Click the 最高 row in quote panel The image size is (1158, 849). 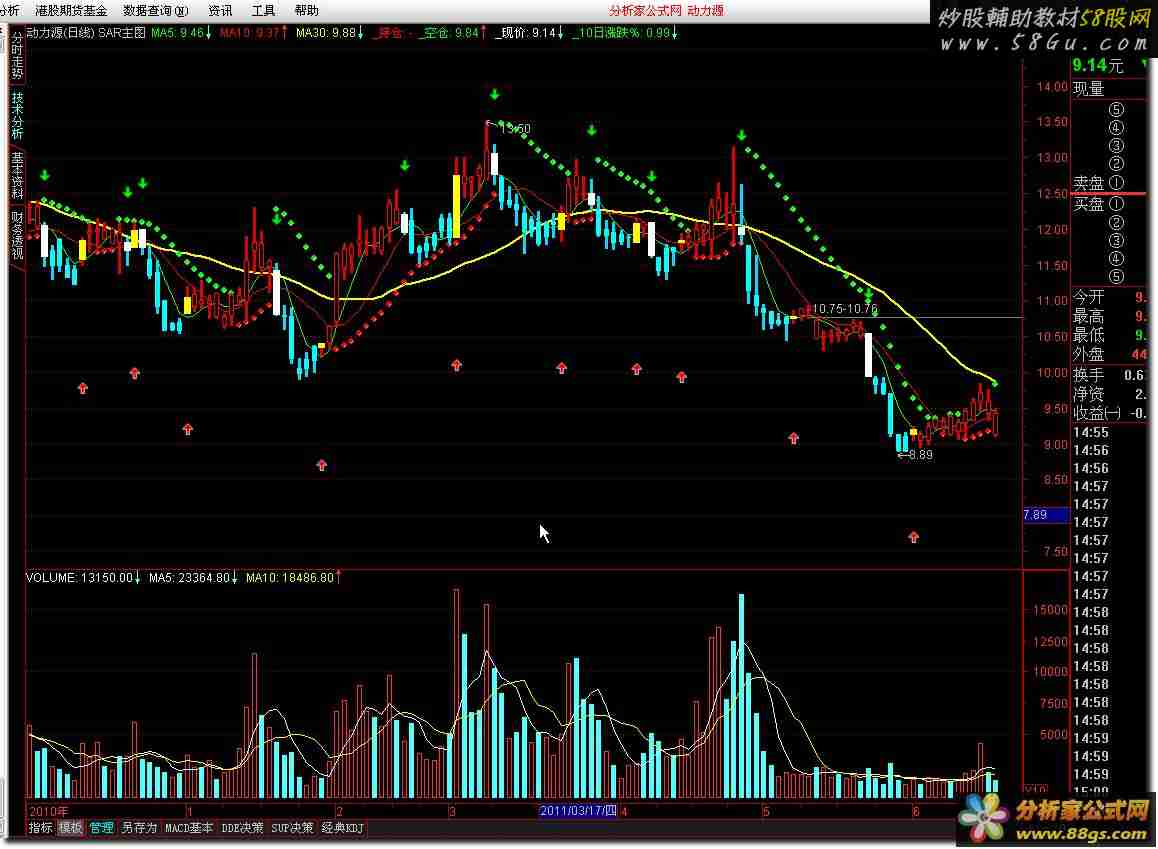coord(1110,316)
